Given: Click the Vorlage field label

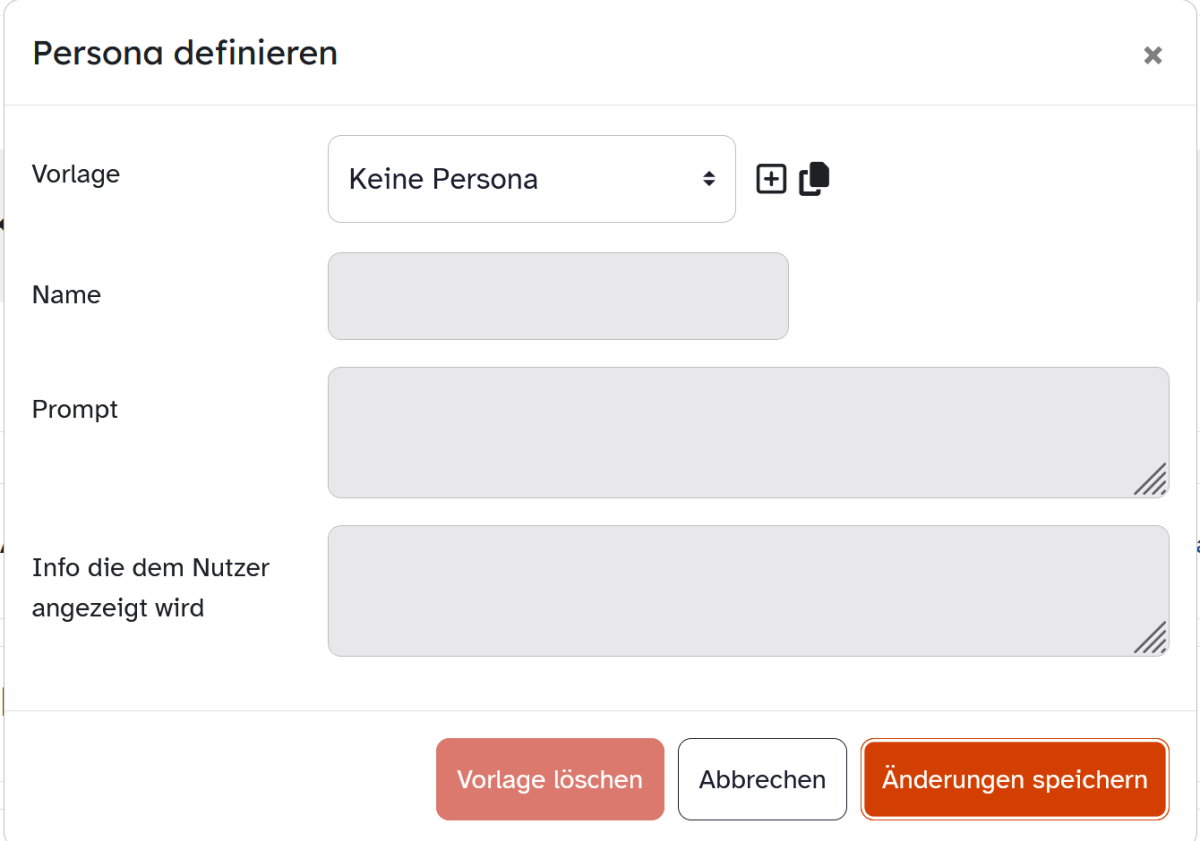Looking at the screenshot, I should (76, 174).
